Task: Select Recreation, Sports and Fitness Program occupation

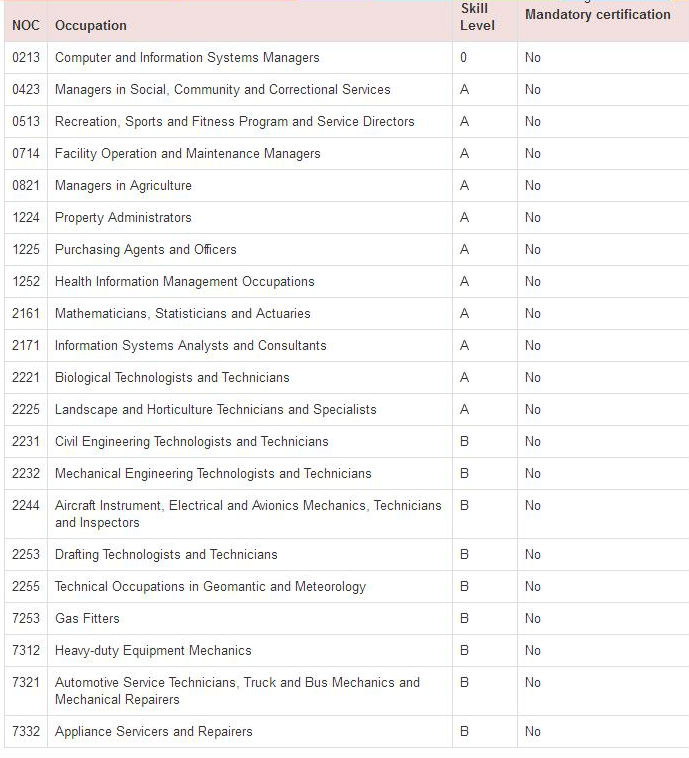Action: (234, 122)
